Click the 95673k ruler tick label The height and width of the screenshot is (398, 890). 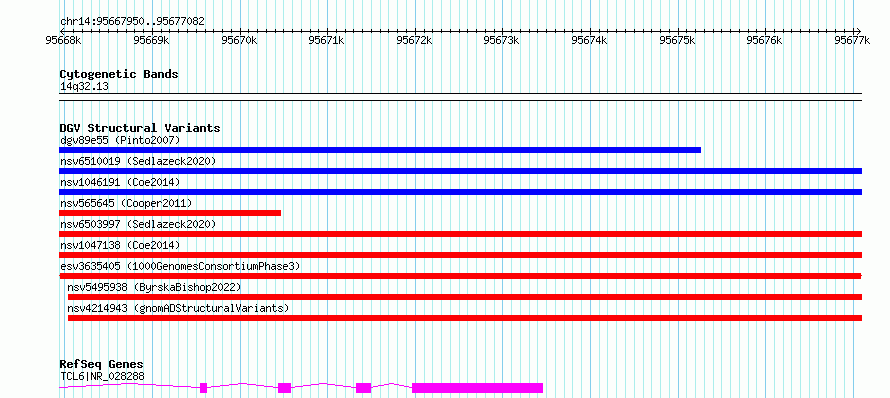(502, 40)
